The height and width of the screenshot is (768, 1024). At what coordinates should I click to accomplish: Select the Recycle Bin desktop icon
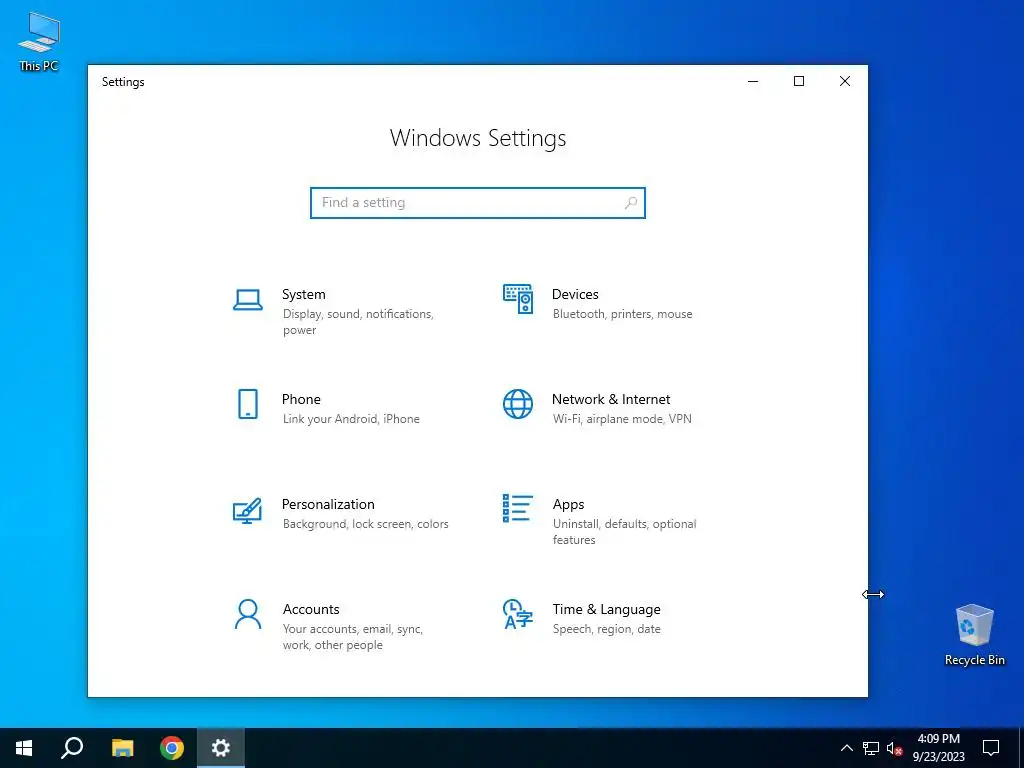coord(974,635)
